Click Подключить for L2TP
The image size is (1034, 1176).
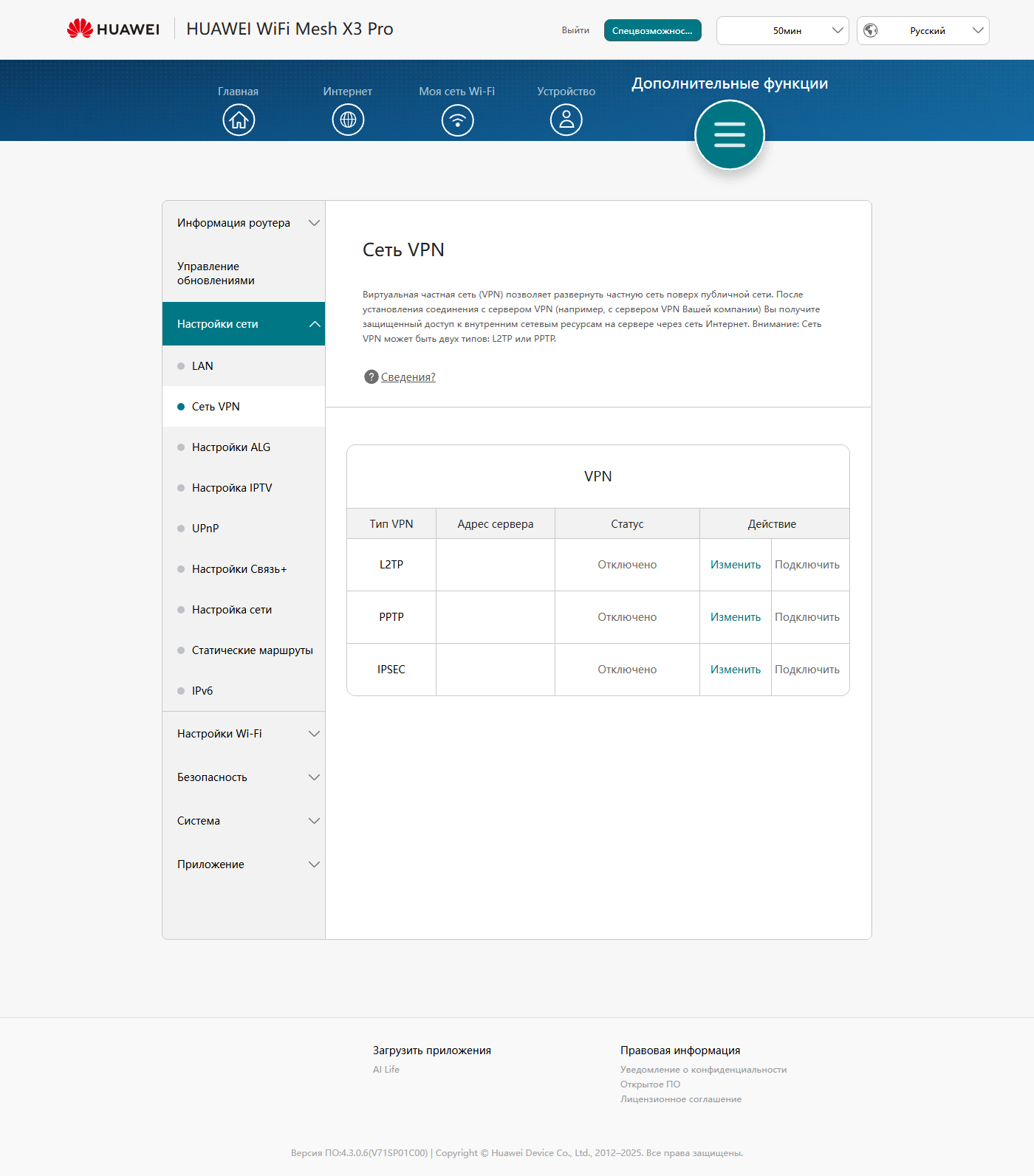tap(807, 565)
